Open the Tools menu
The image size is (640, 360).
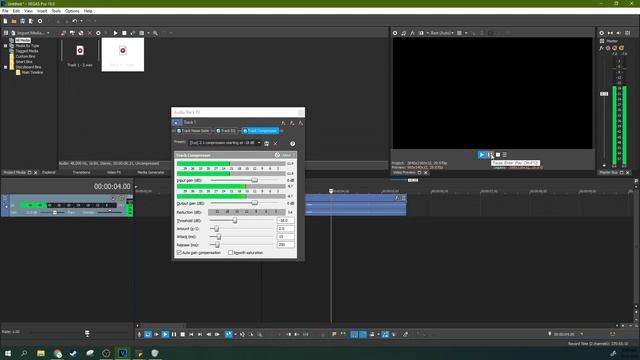click(56, 11)
